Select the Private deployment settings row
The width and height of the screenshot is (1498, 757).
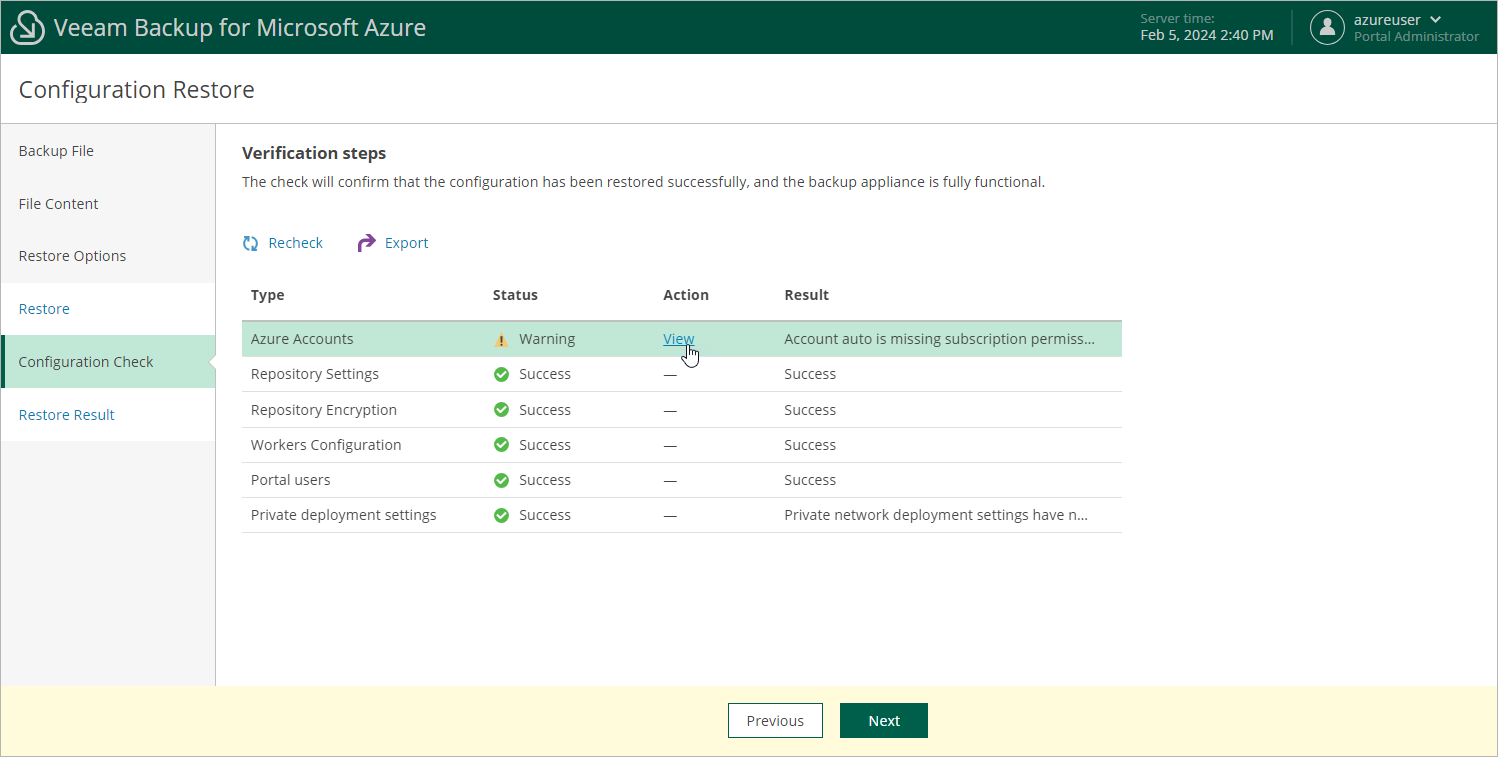(x=682, y=515)
